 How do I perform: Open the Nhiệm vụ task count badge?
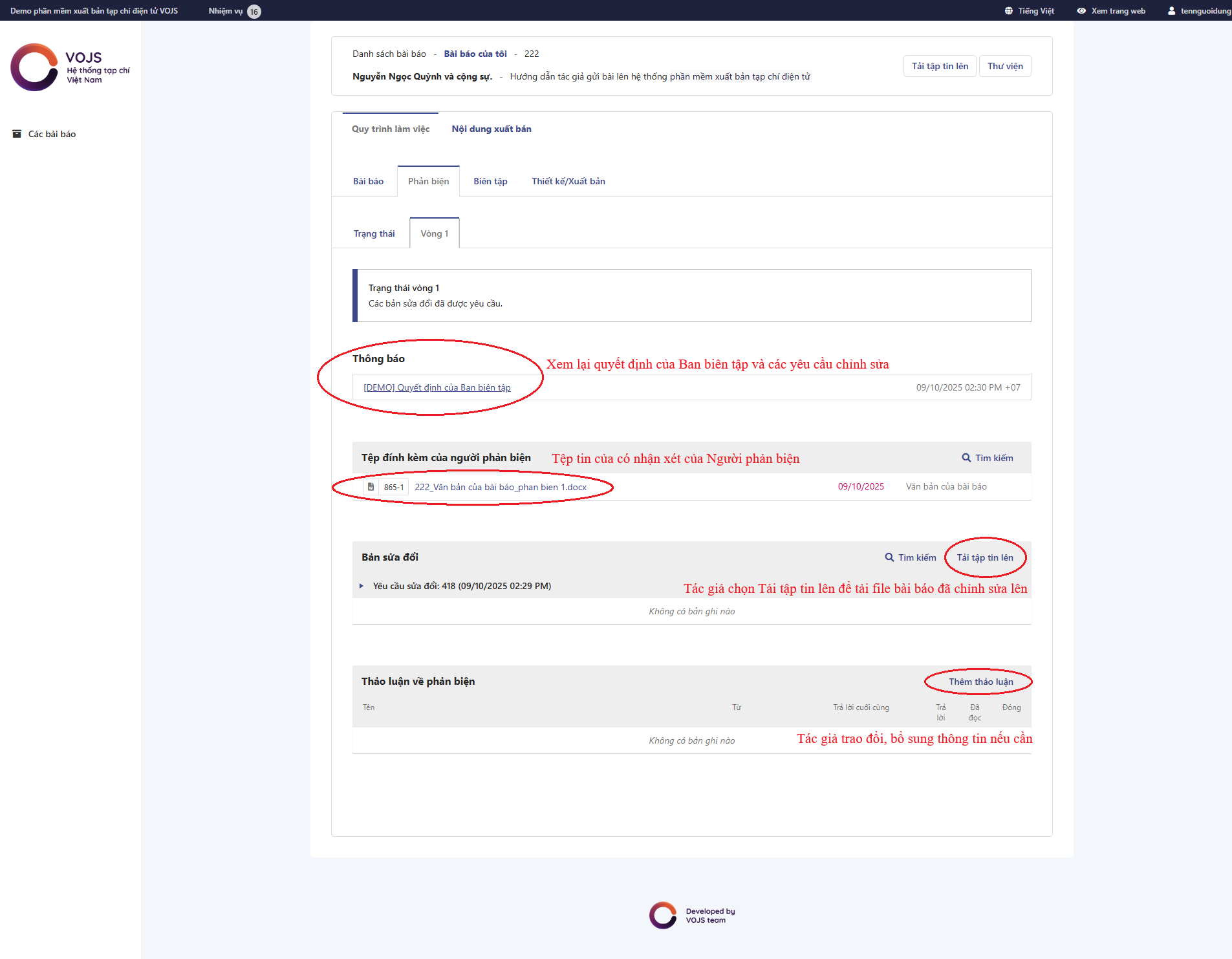pyautogui.click(x=254, y=12)
